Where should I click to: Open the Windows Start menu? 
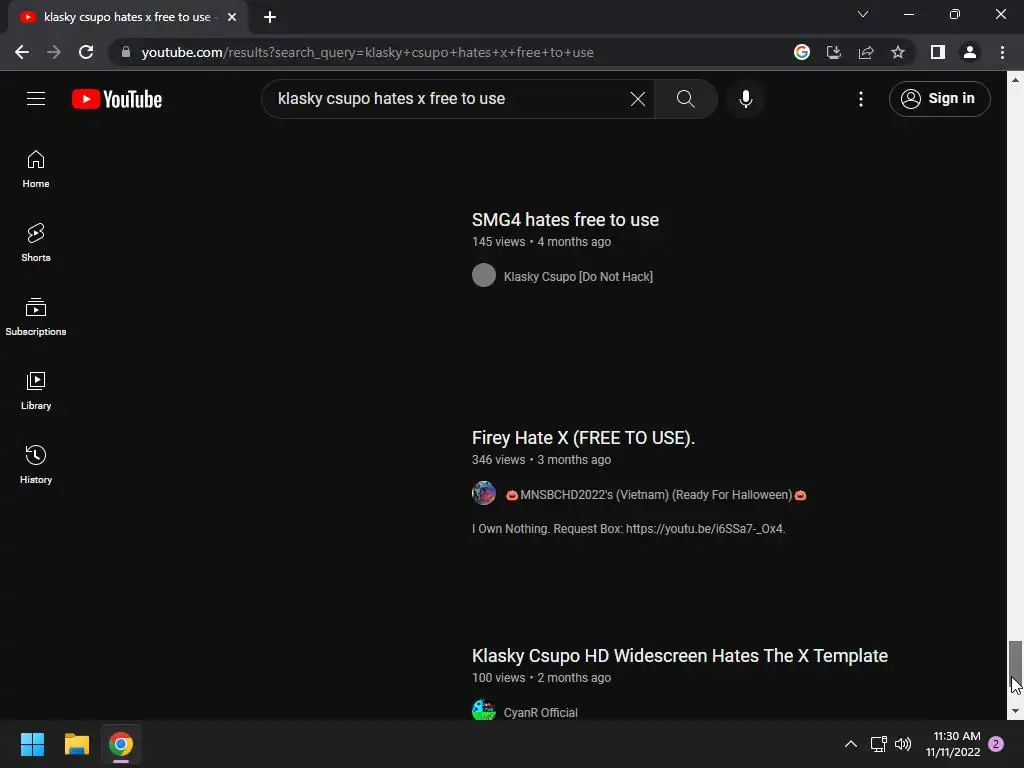32,744
